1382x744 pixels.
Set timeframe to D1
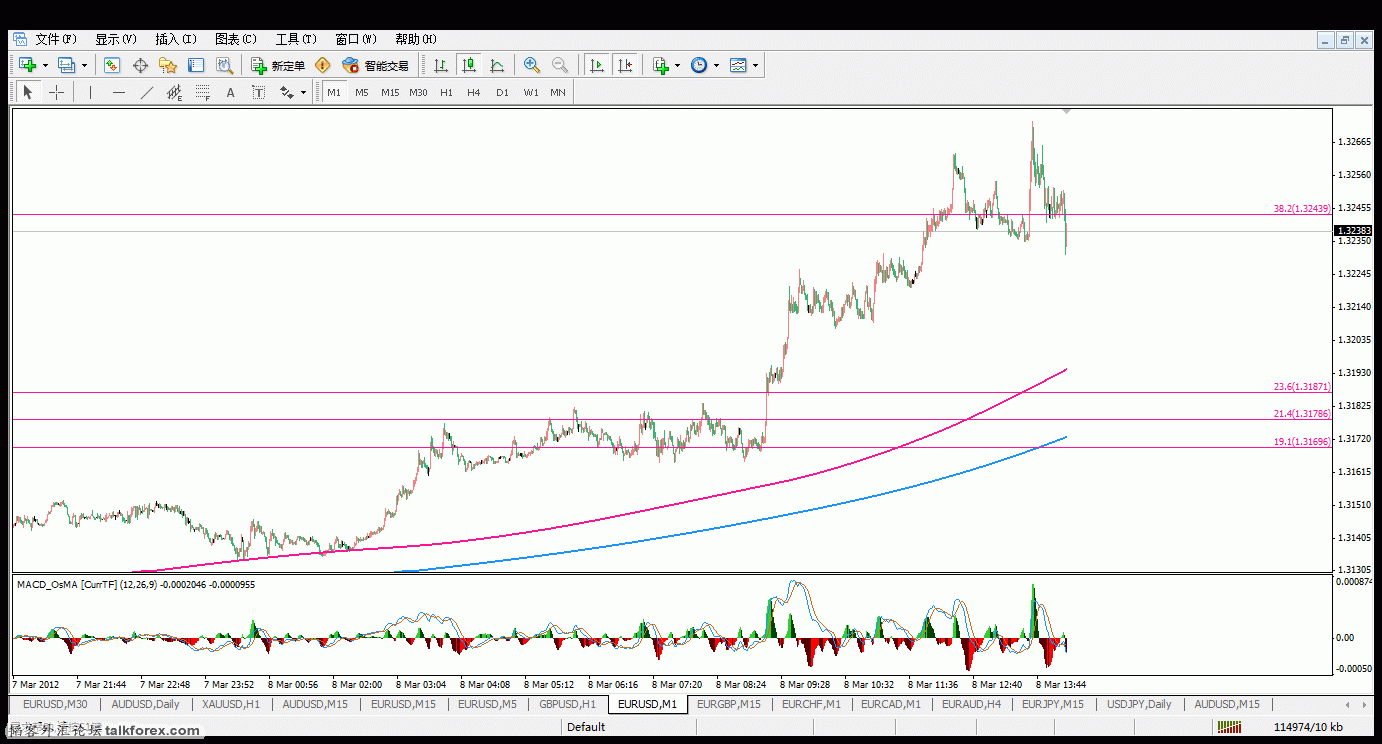[x=502, y=92]
